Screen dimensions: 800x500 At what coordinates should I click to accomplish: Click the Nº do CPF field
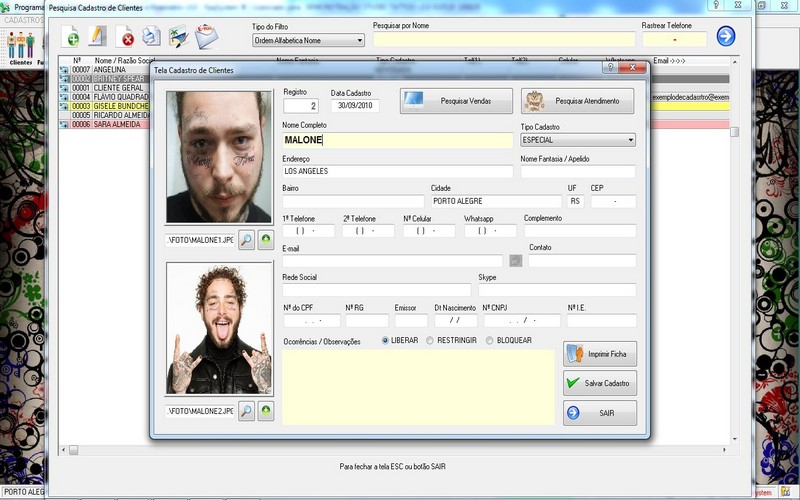(x=312, y=320)
